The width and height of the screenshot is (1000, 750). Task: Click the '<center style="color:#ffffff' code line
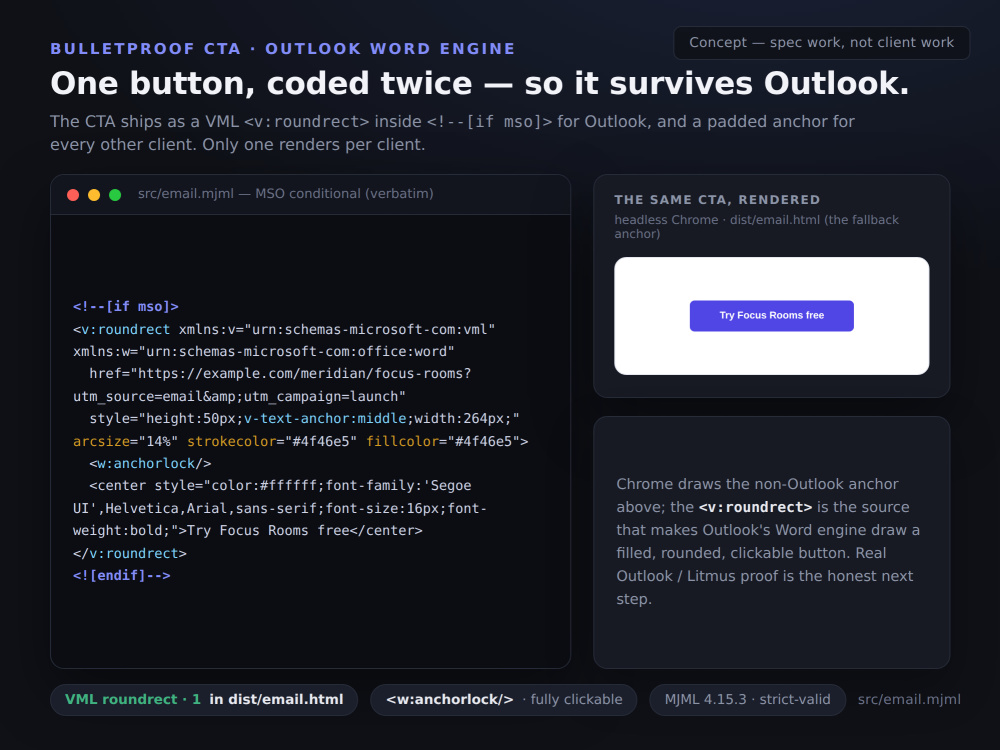(x=280, y=486)
